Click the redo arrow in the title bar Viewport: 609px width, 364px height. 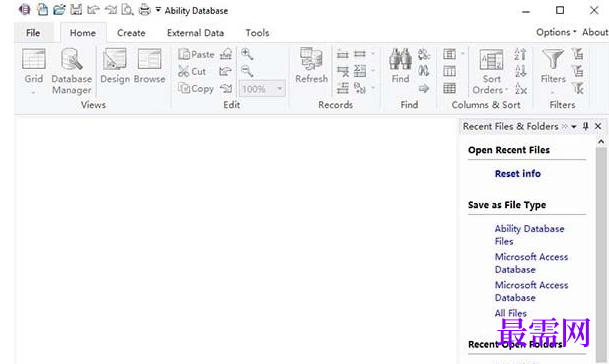[x=110, y=9]
